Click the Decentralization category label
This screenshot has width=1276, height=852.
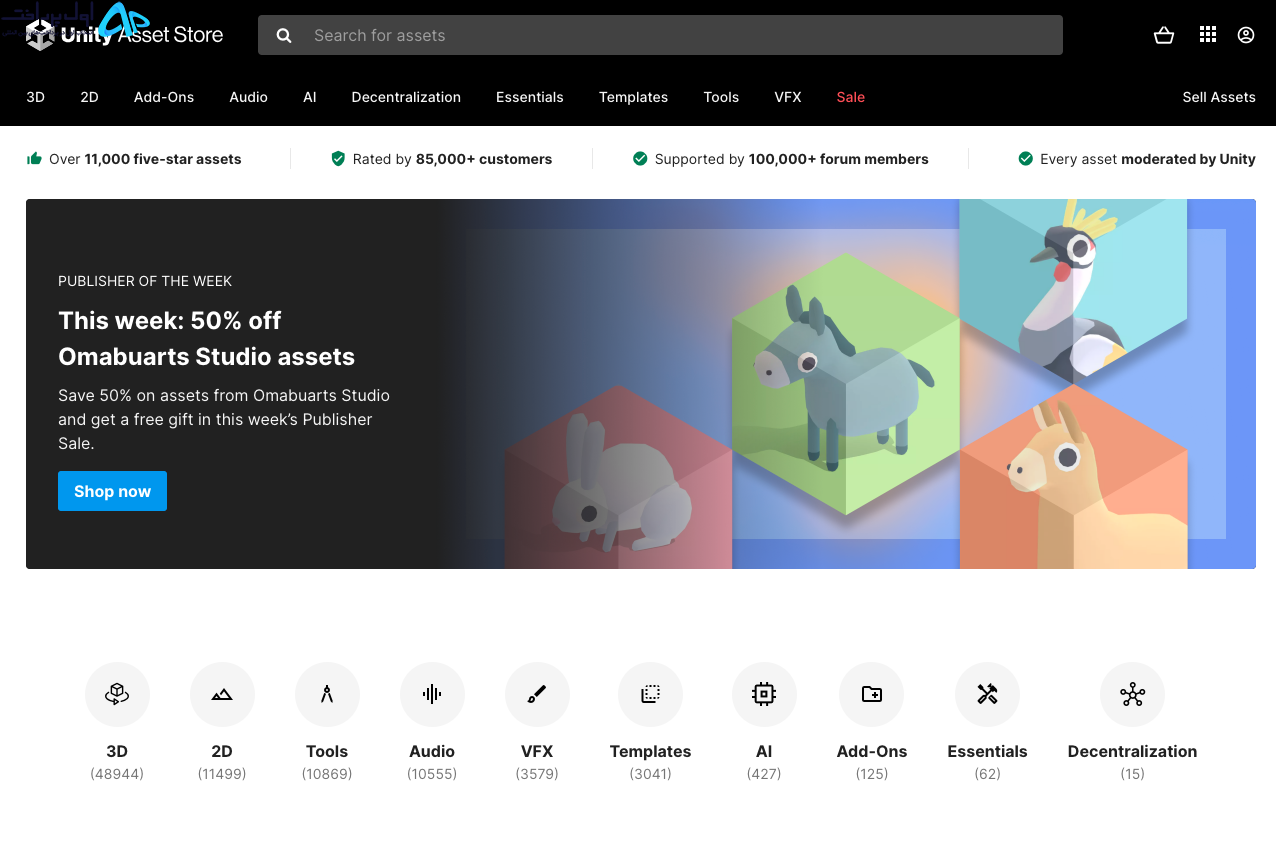tap(1132, 751)
